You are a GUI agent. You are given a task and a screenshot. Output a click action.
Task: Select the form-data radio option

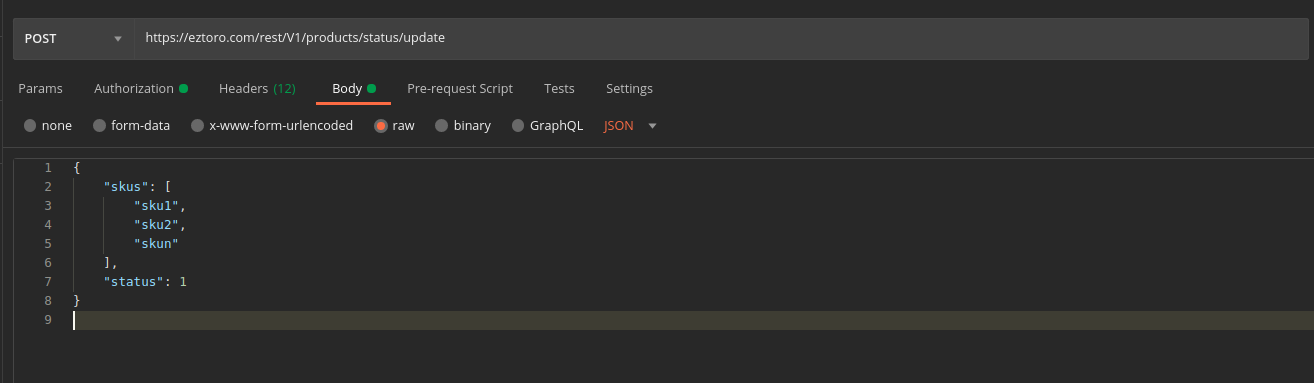point(99,126)
